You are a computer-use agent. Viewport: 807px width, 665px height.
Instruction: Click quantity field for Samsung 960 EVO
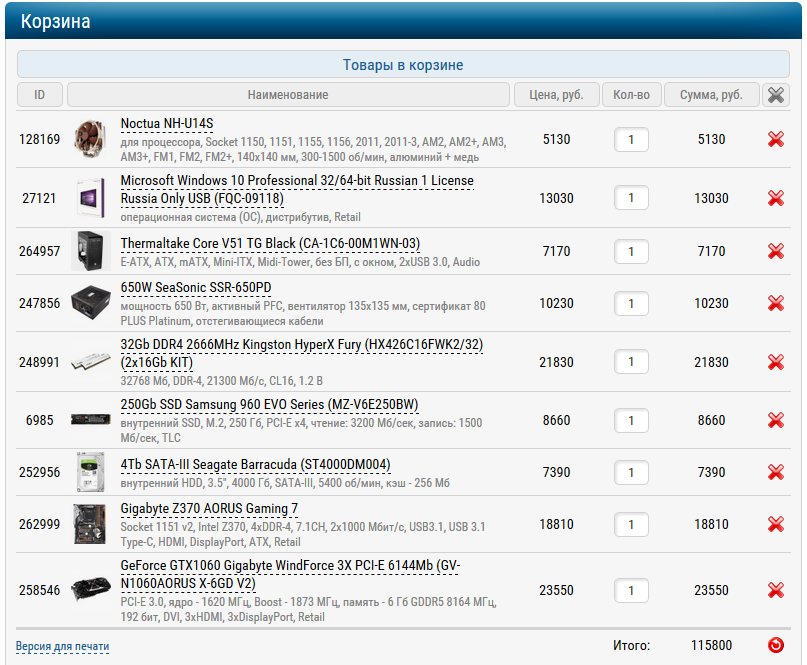point(631,421)
